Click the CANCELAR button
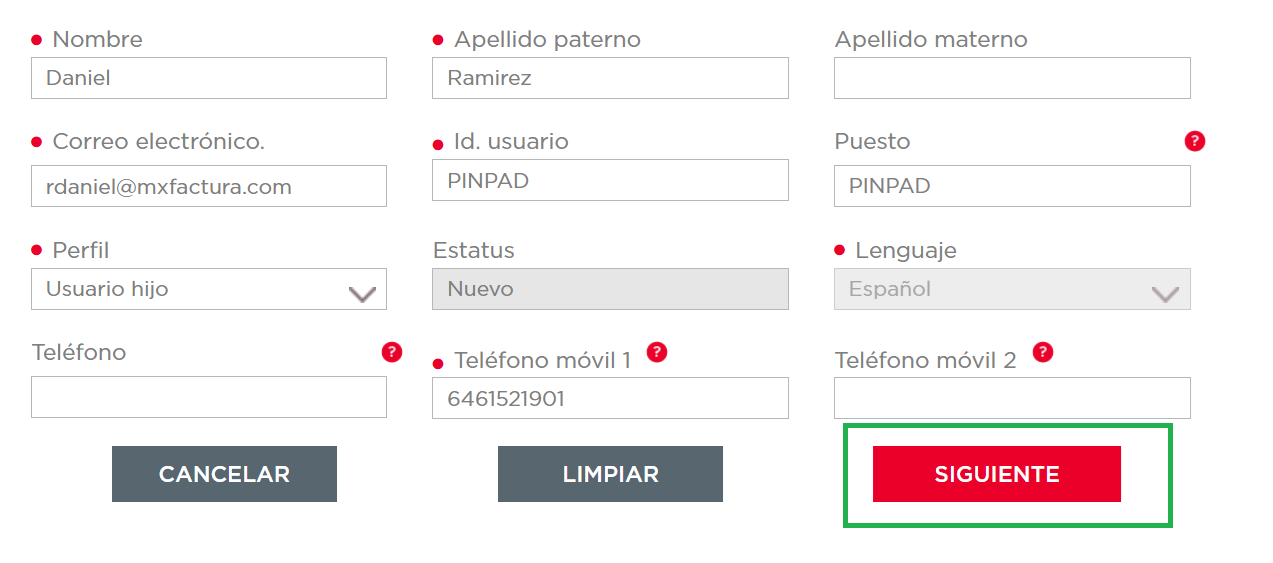1273x563 pixels. (224, 474)
